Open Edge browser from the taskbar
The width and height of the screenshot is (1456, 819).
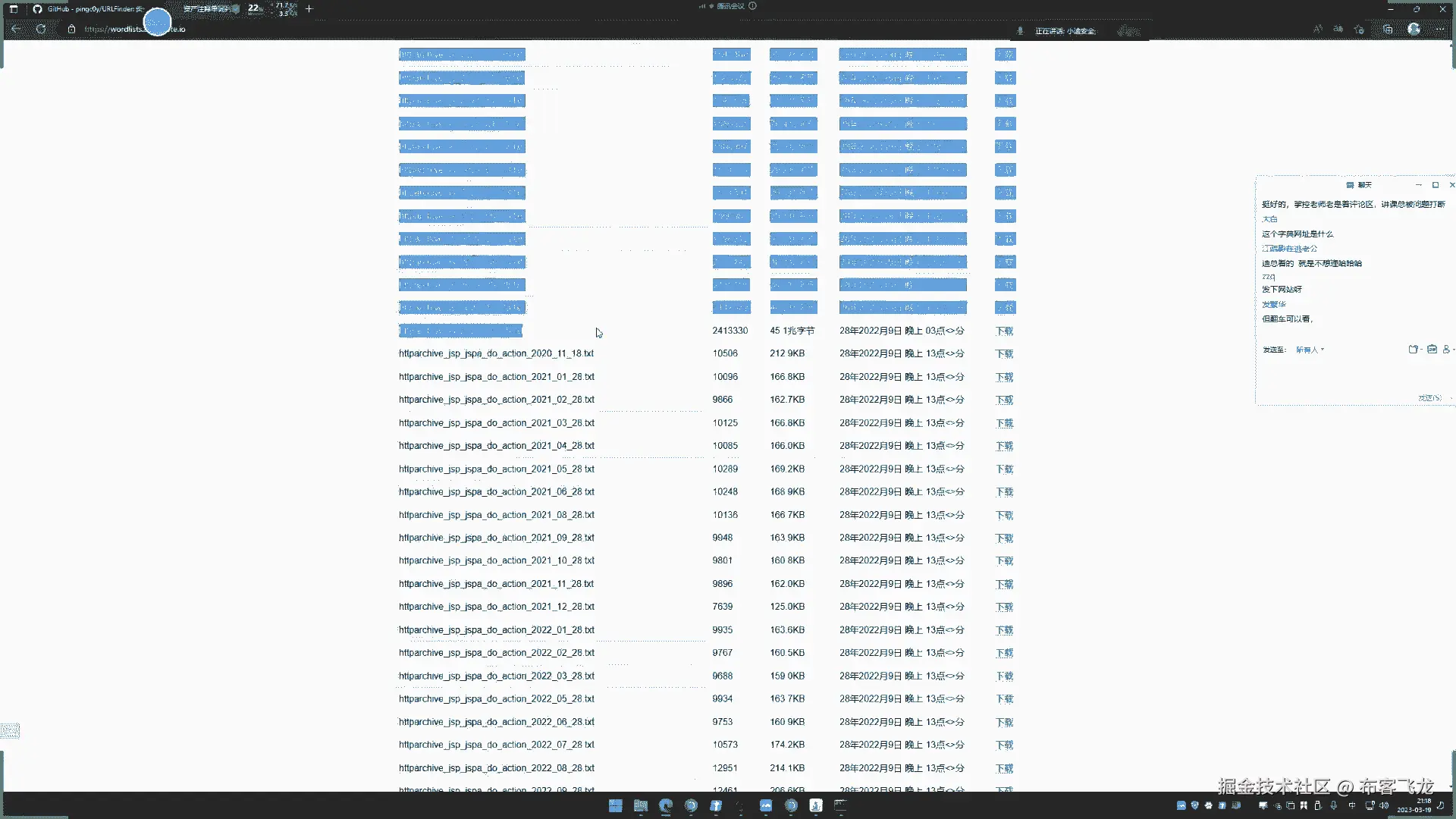[x=665, y=805]
